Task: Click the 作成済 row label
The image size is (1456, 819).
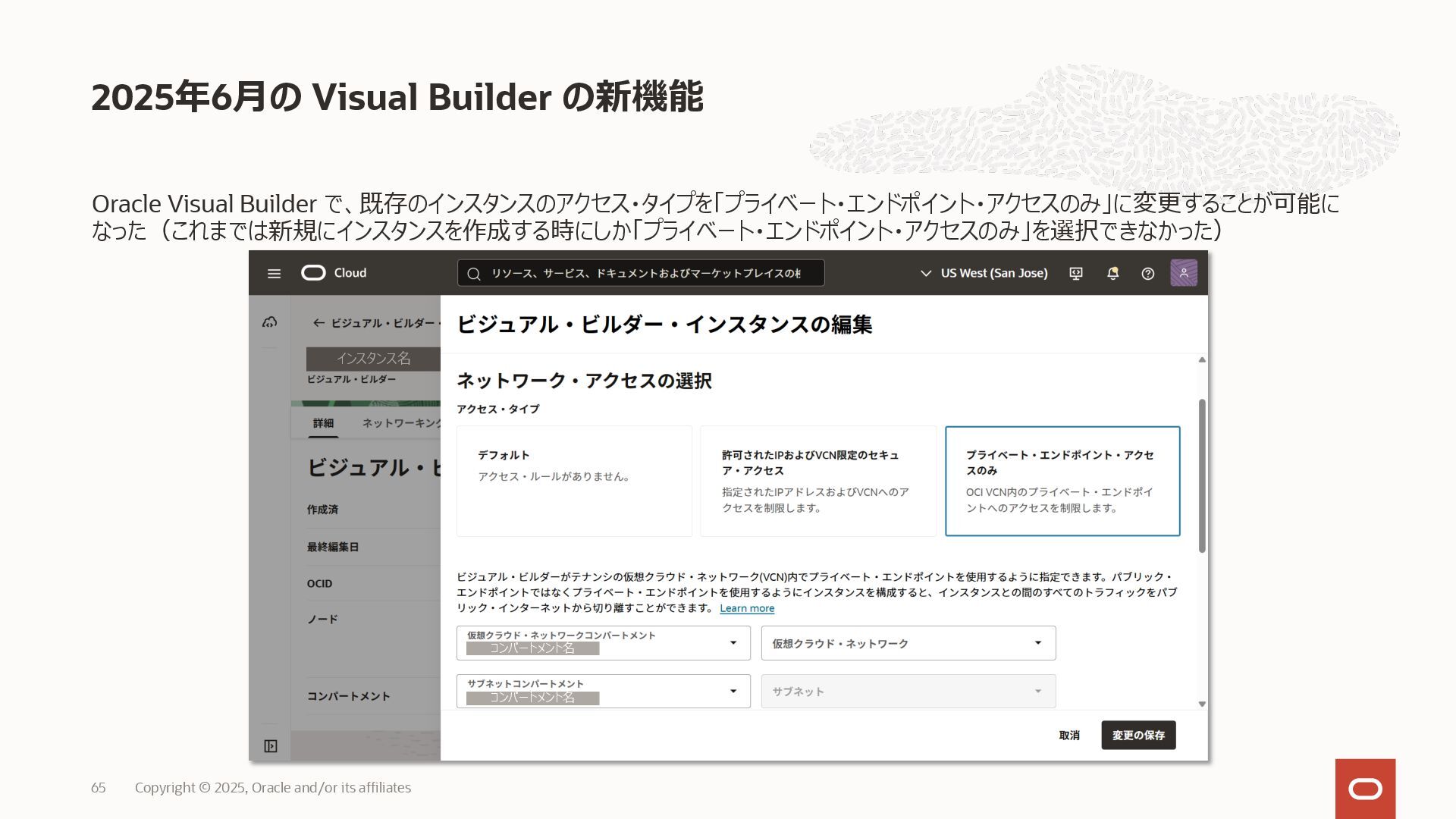Action: click(x=323, y=510)
